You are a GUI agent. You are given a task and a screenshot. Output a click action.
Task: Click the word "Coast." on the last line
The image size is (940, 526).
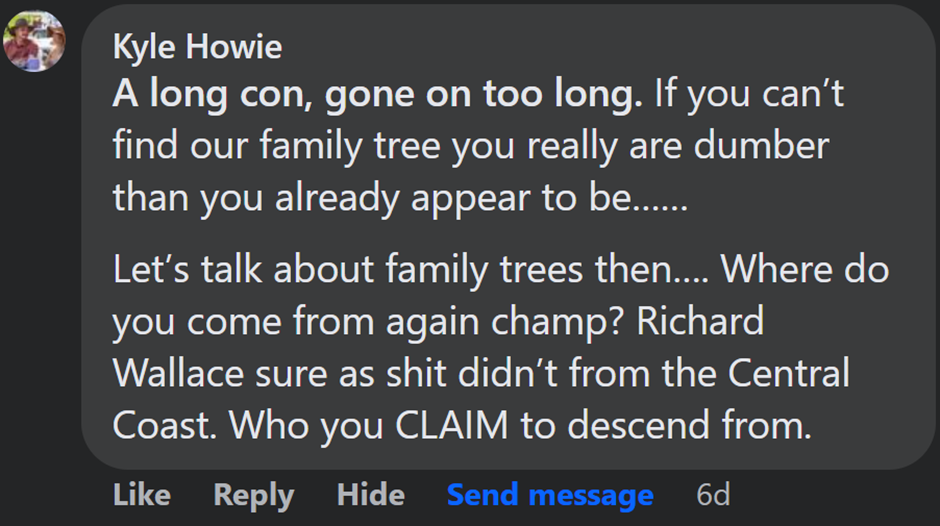point(164,426)
